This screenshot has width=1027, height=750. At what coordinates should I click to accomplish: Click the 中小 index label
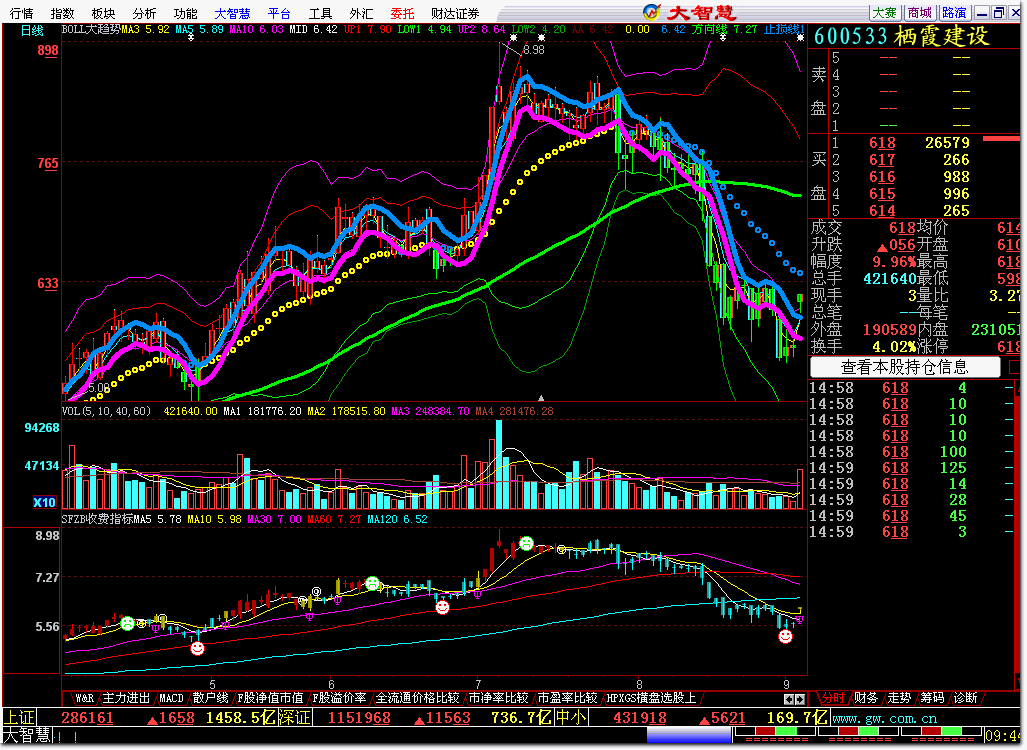point(571,718)
